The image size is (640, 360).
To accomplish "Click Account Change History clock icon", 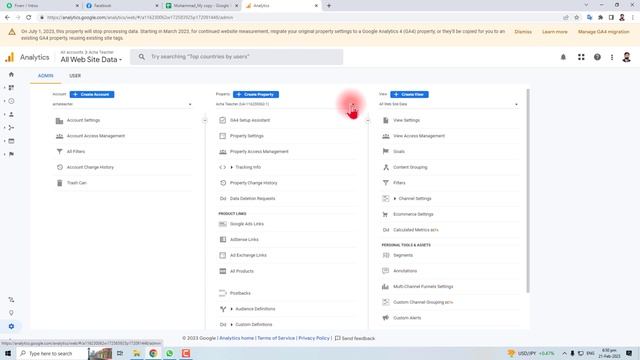I will 60,167.
